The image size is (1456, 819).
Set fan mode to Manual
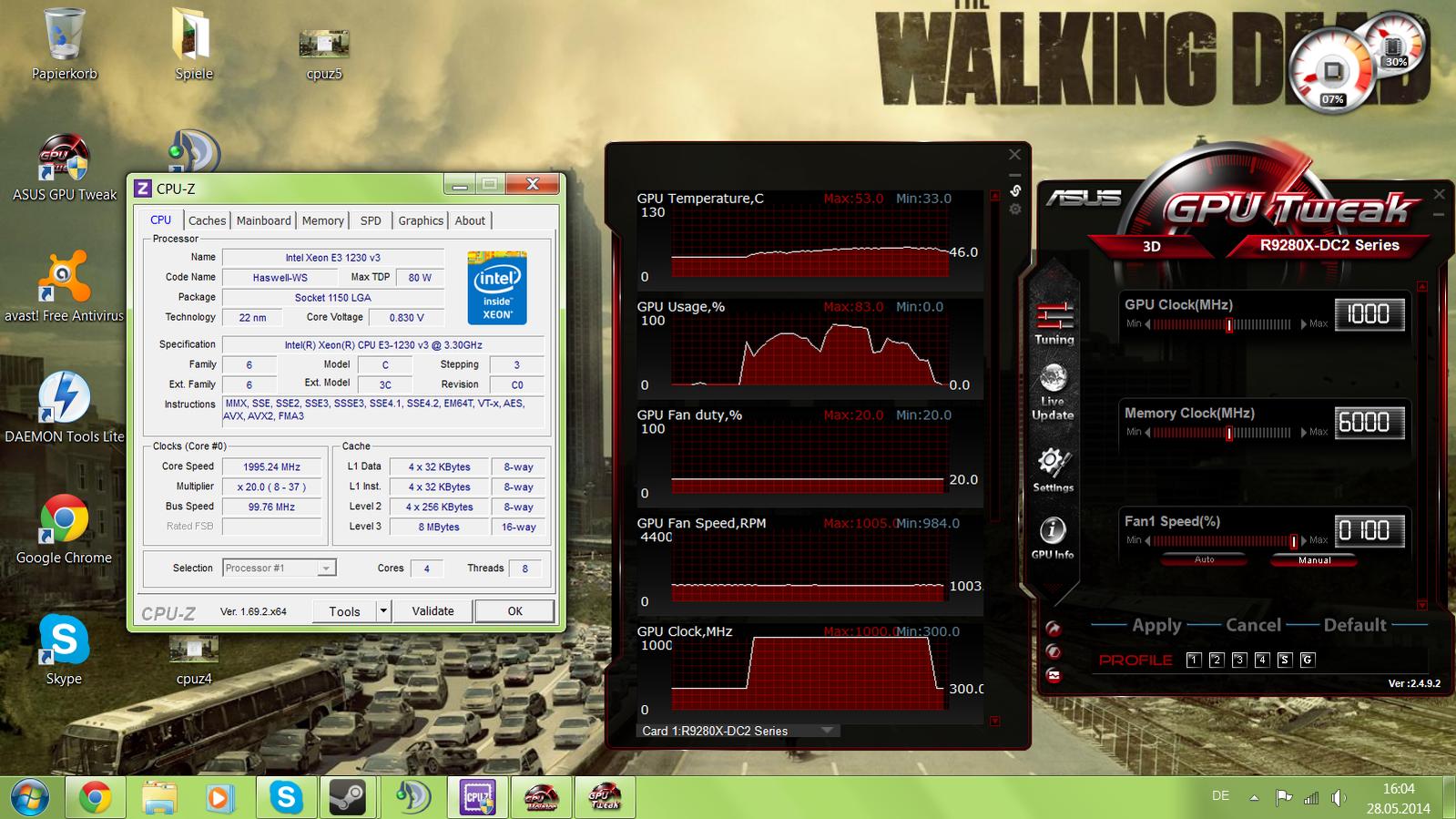tap(1314, 560)
